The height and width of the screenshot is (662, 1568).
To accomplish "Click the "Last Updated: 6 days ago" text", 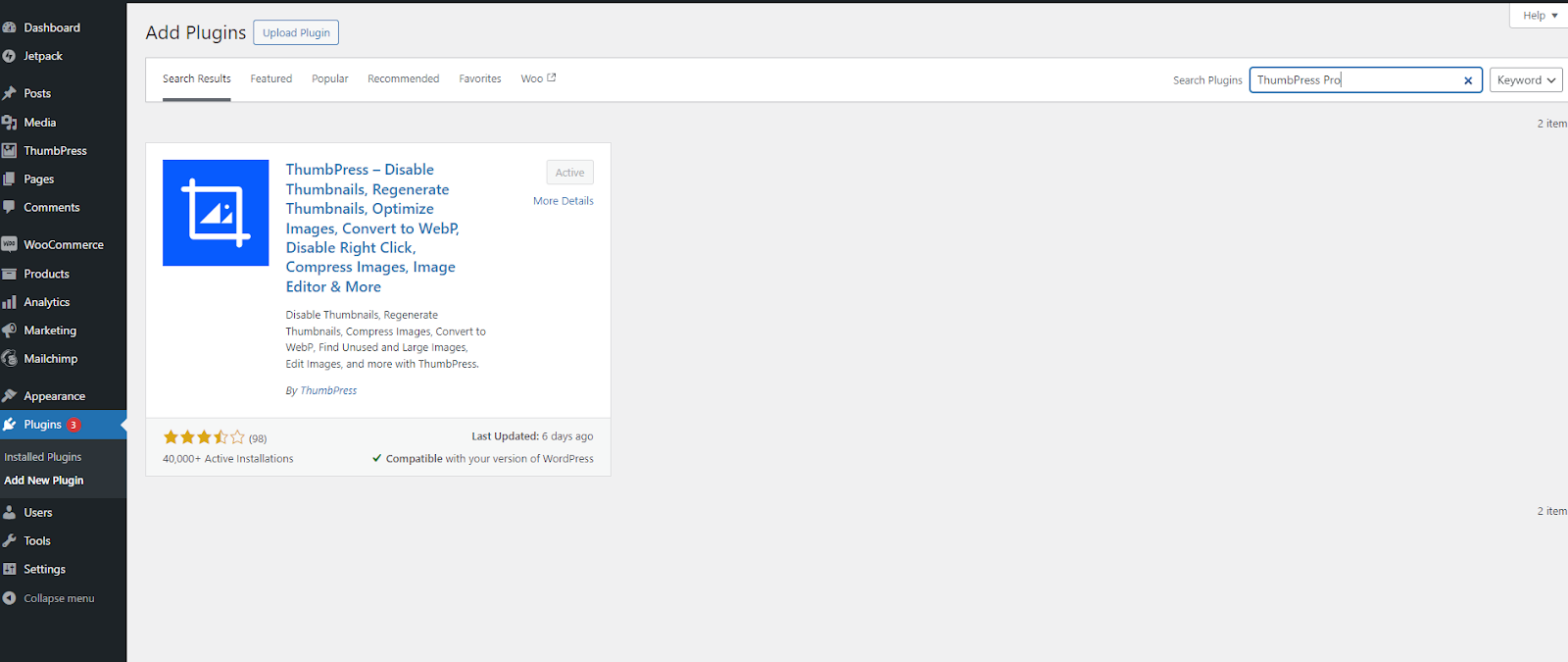I will click(532, 436).
